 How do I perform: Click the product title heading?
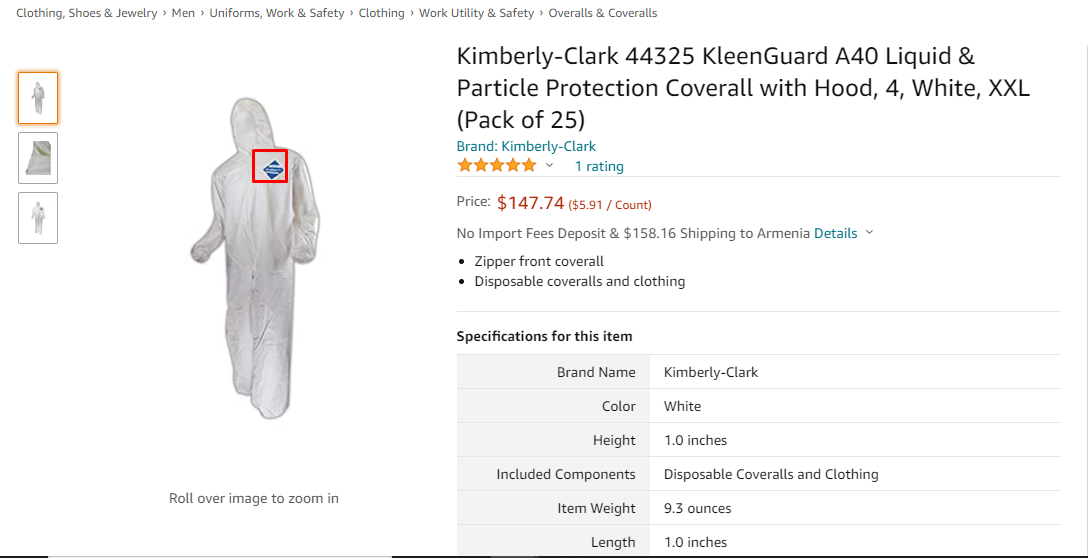click(x=742, y=88)
